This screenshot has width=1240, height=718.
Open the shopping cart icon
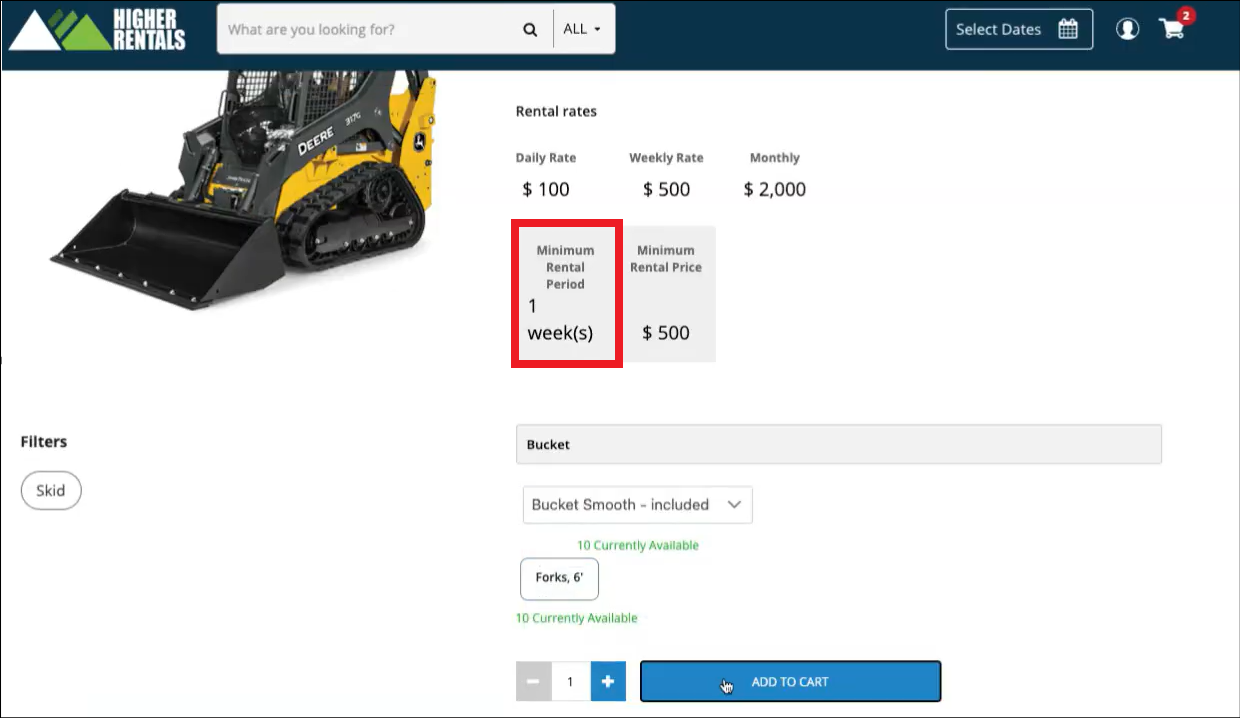pos(1172,29)
